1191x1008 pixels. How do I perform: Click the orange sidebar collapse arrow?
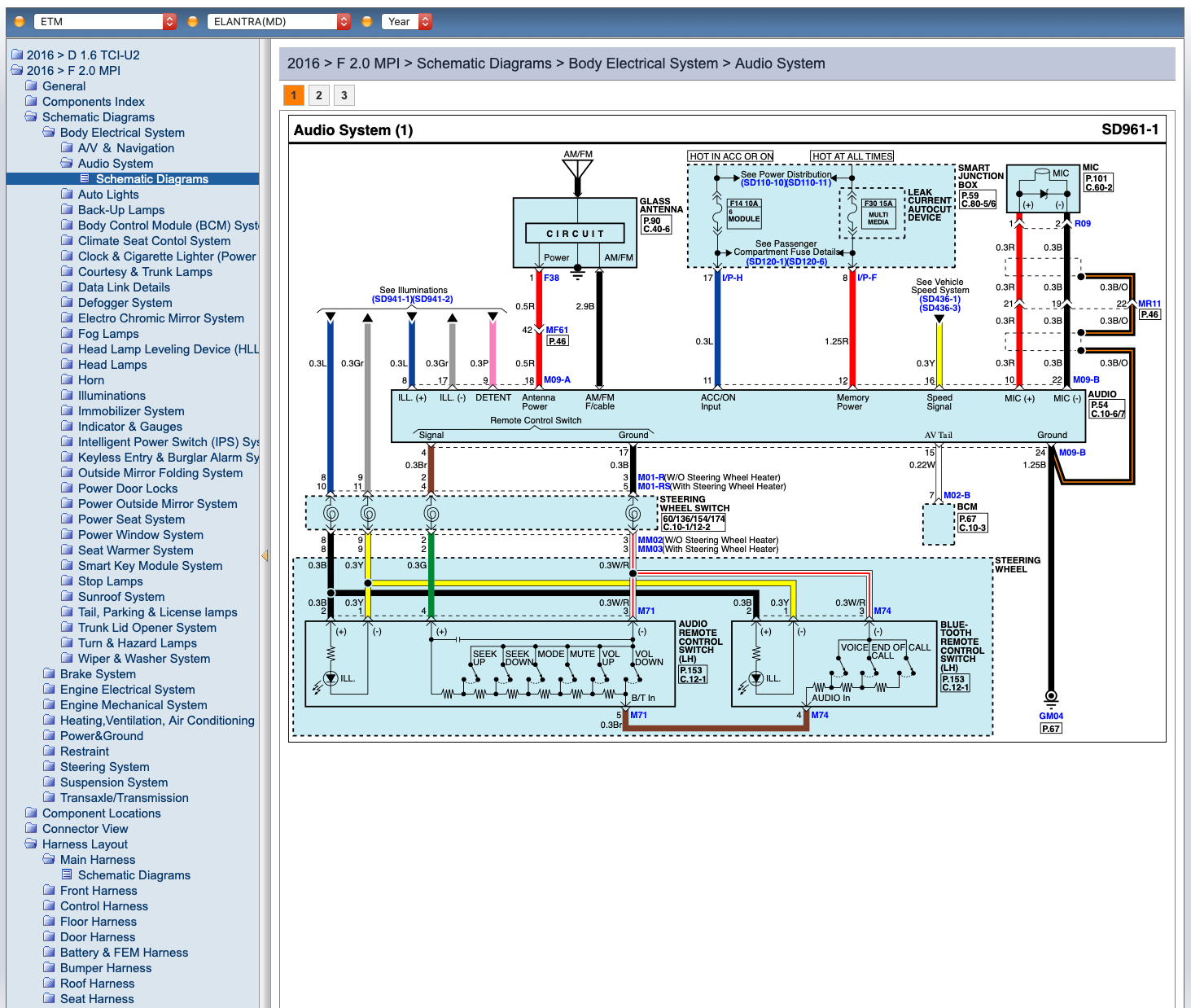tap(265, 555)
